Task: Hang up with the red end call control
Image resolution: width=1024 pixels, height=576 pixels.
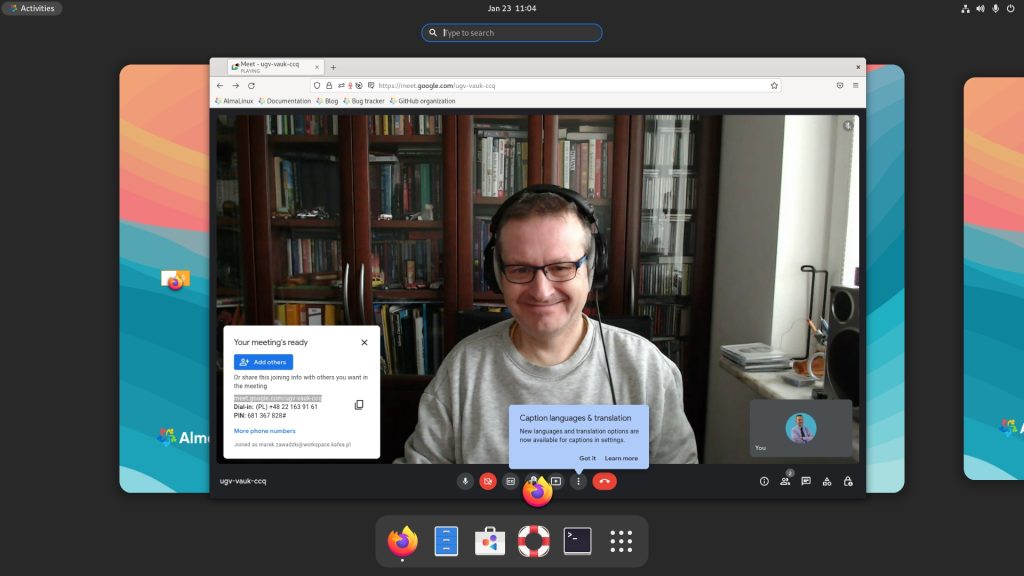Action: [604, 480]
